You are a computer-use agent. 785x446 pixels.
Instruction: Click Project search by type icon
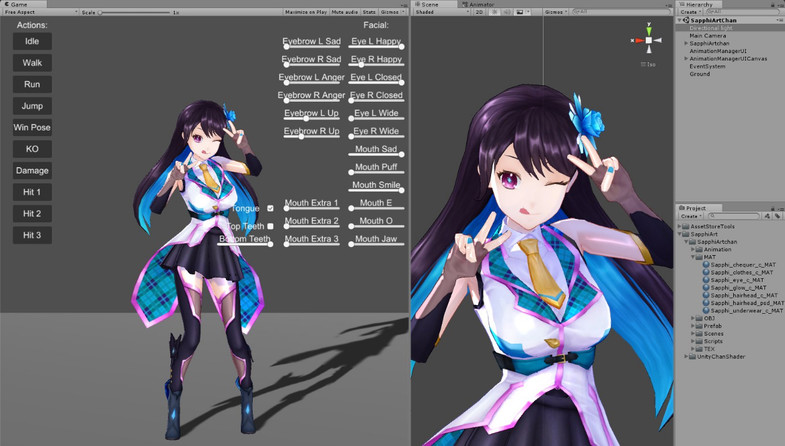(767, 216)
